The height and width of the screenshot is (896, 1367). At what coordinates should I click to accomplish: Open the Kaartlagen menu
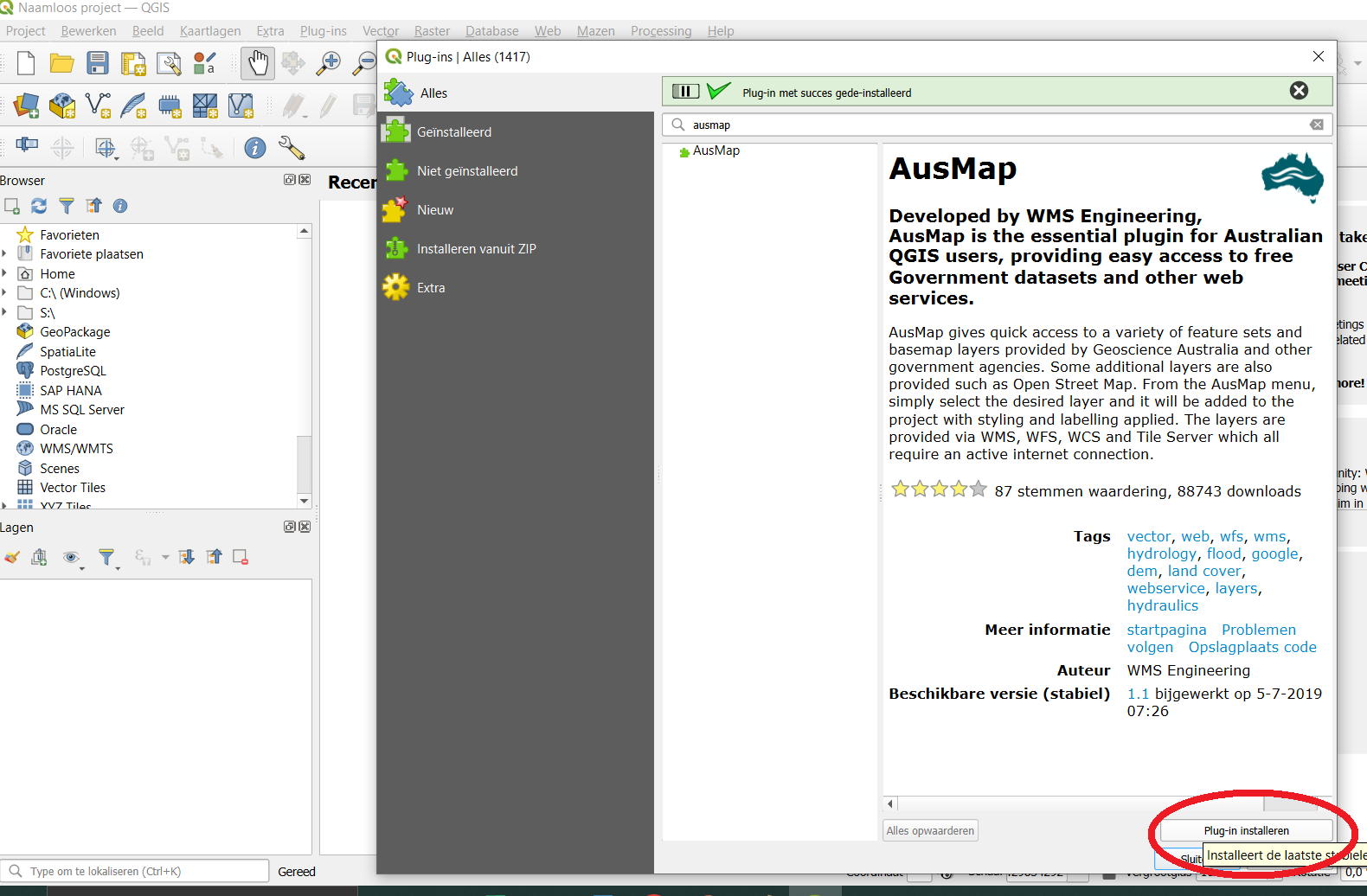pyautogui.click(x=210, y=31)
